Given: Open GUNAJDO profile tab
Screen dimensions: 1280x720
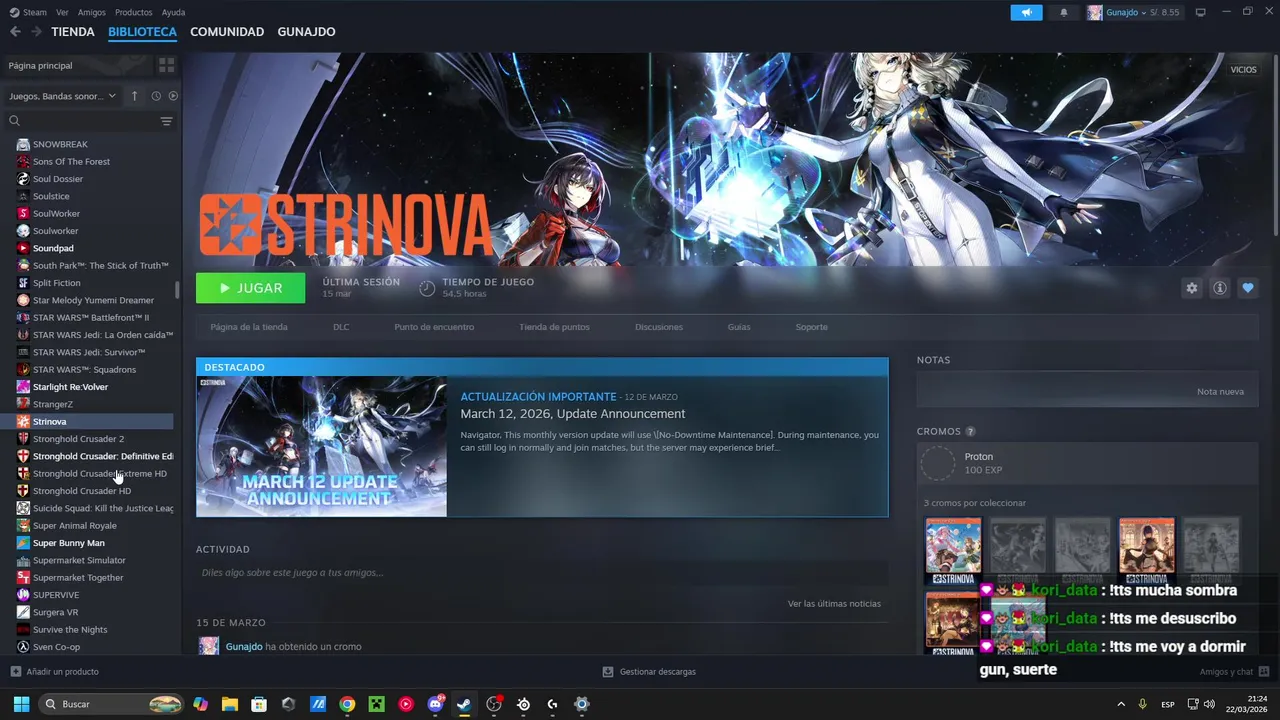Looking at the screenshot, I should [x=306, y=32].
